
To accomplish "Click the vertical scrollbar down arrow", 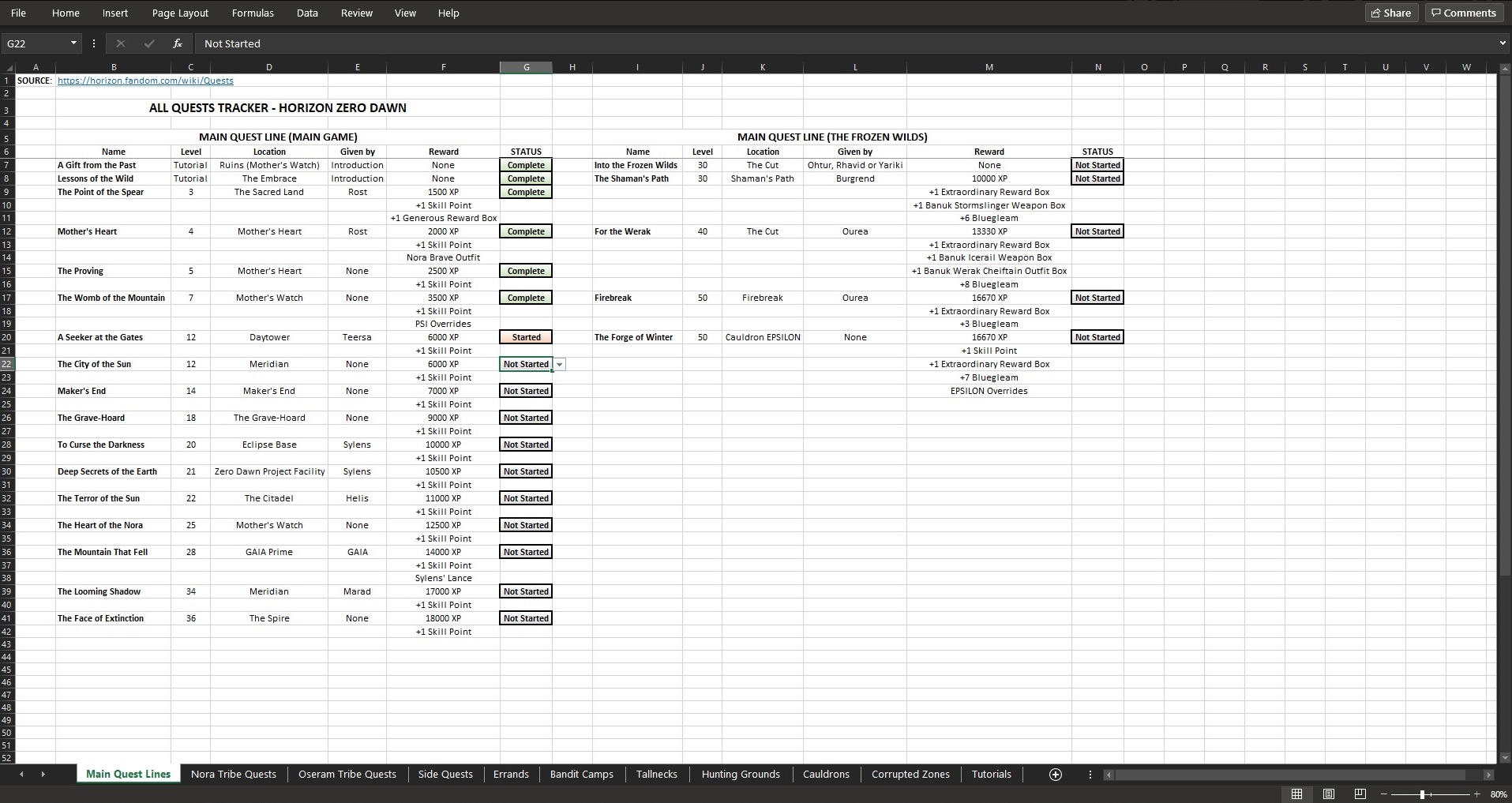I will click(1504, 758).
